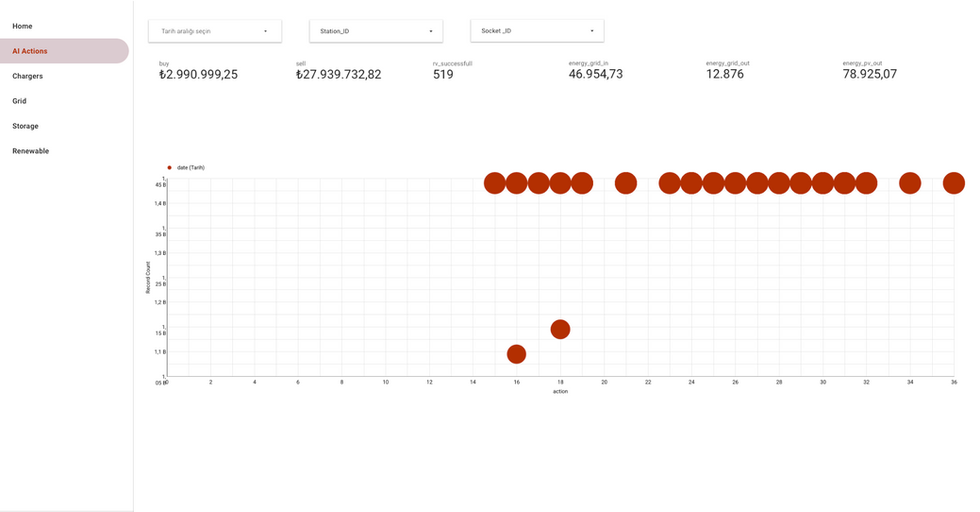Open the Grid section
The image size is (980, 512).
coord(19,101)
